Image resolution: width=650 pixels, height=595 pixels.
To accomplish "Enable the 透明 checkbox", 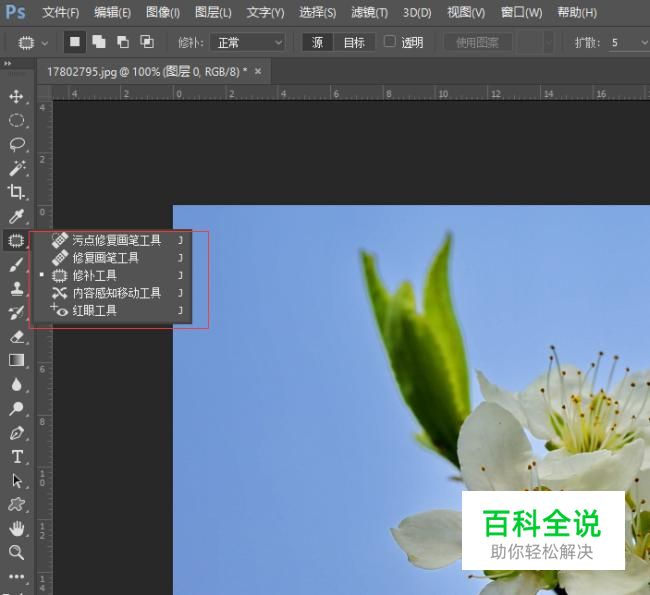I will pyautogui.click(x=390, y=41).
